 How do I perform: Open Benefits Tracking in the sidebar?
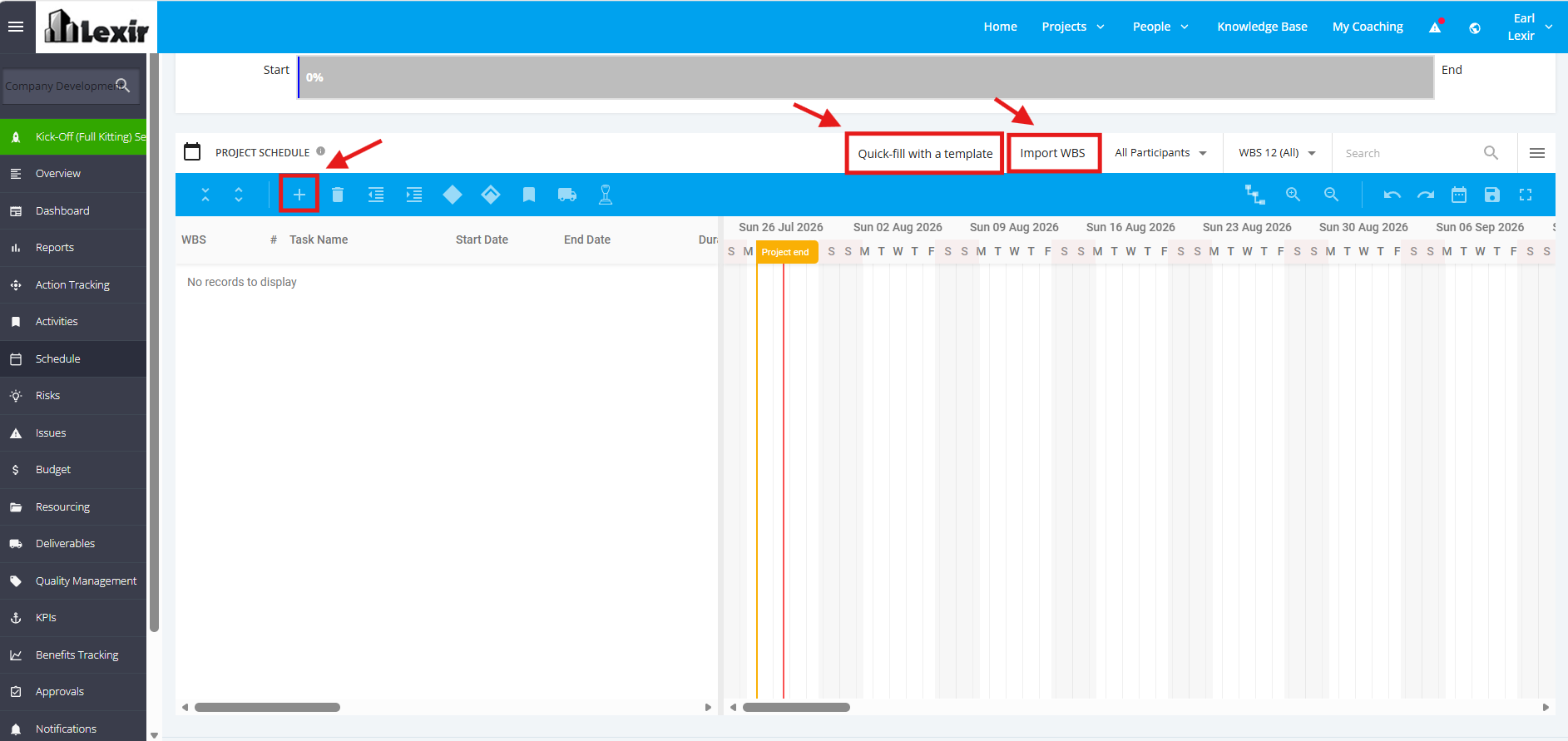pos(73,655)
